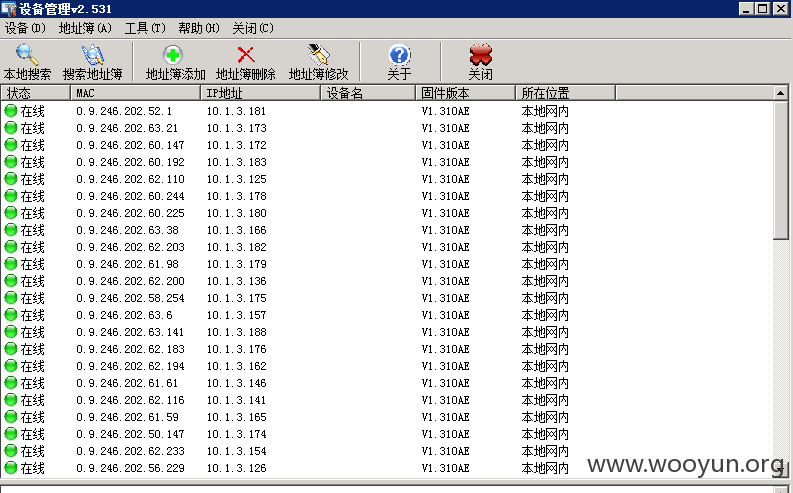
Task: Click the red 关闭 toolbar icon
Action: coord(480,55)
